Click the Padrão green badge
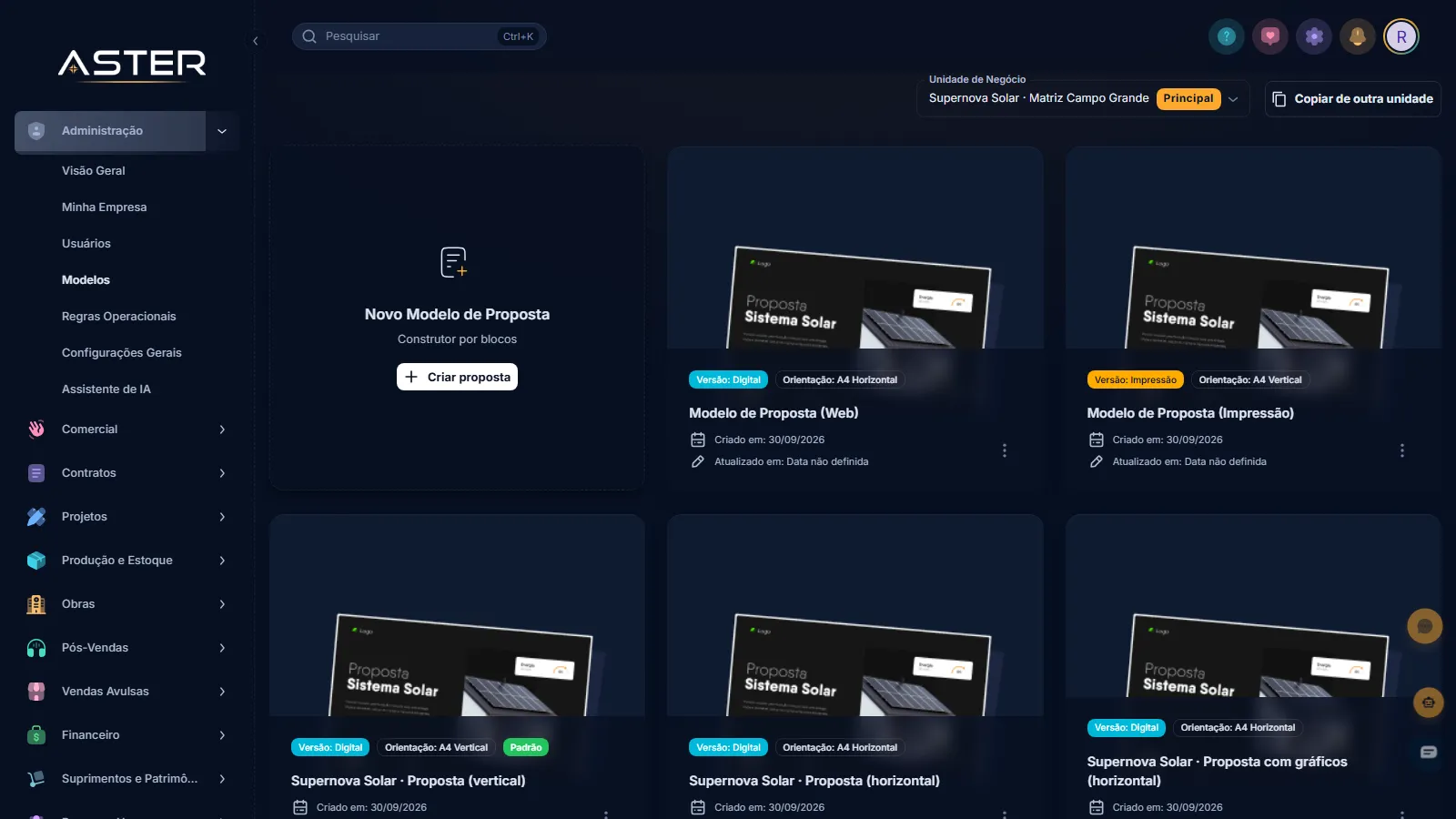Viewport: 1456px width, 819px height. click(526, 747)
